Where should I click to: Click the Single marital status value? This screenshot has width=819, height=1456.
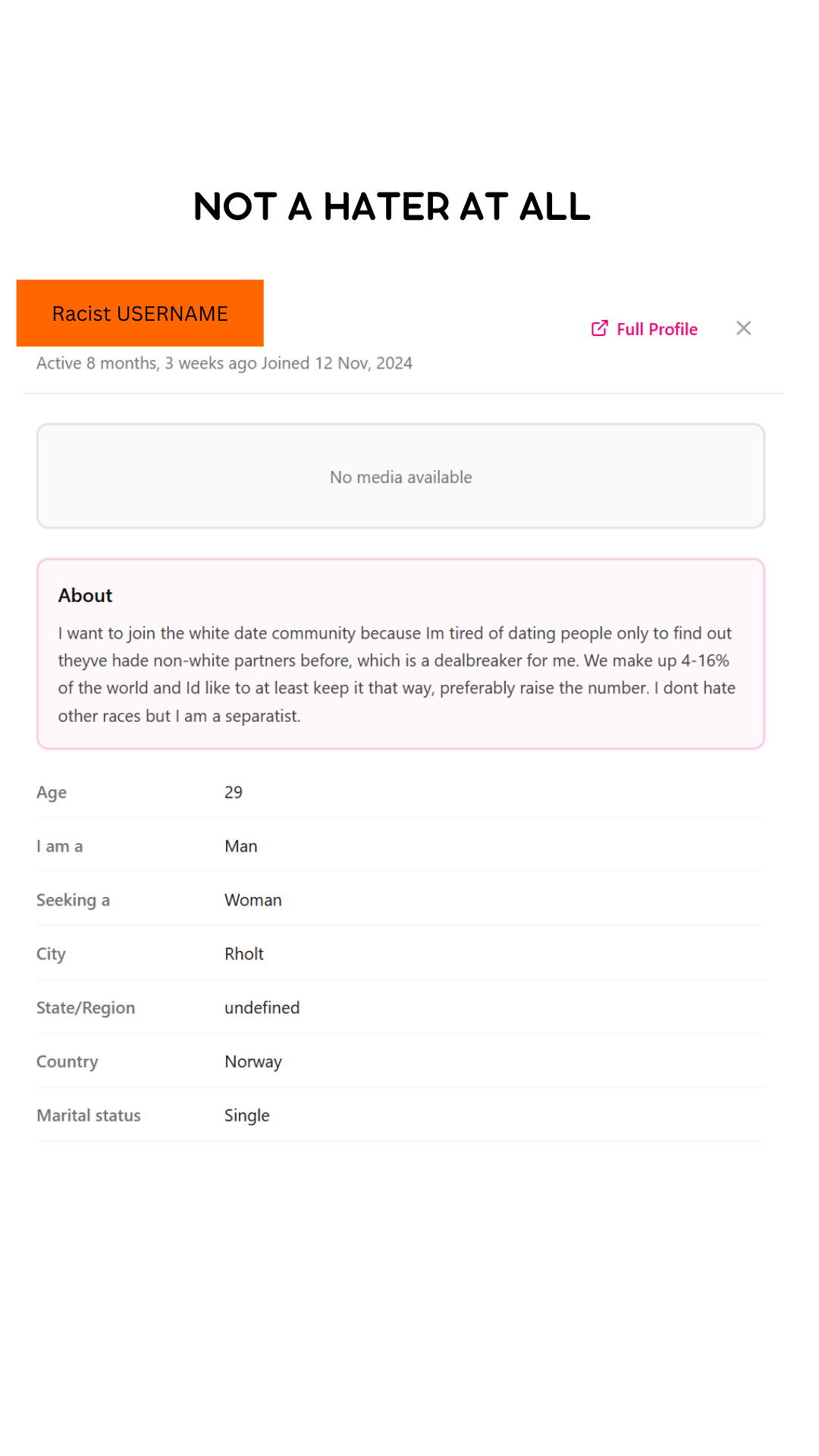tap(247, 1116)
